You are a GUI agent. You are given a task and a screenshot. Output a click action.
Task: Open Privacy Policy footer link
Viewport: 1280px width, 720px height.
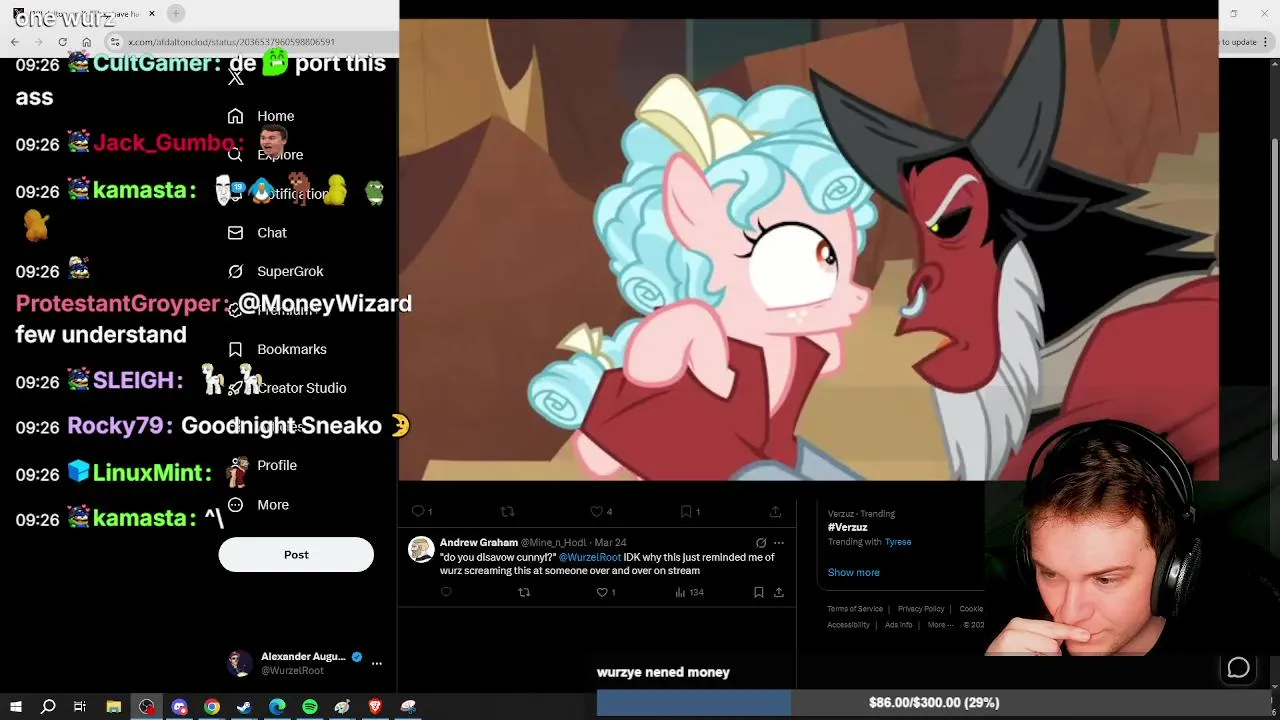click(921, 609)
